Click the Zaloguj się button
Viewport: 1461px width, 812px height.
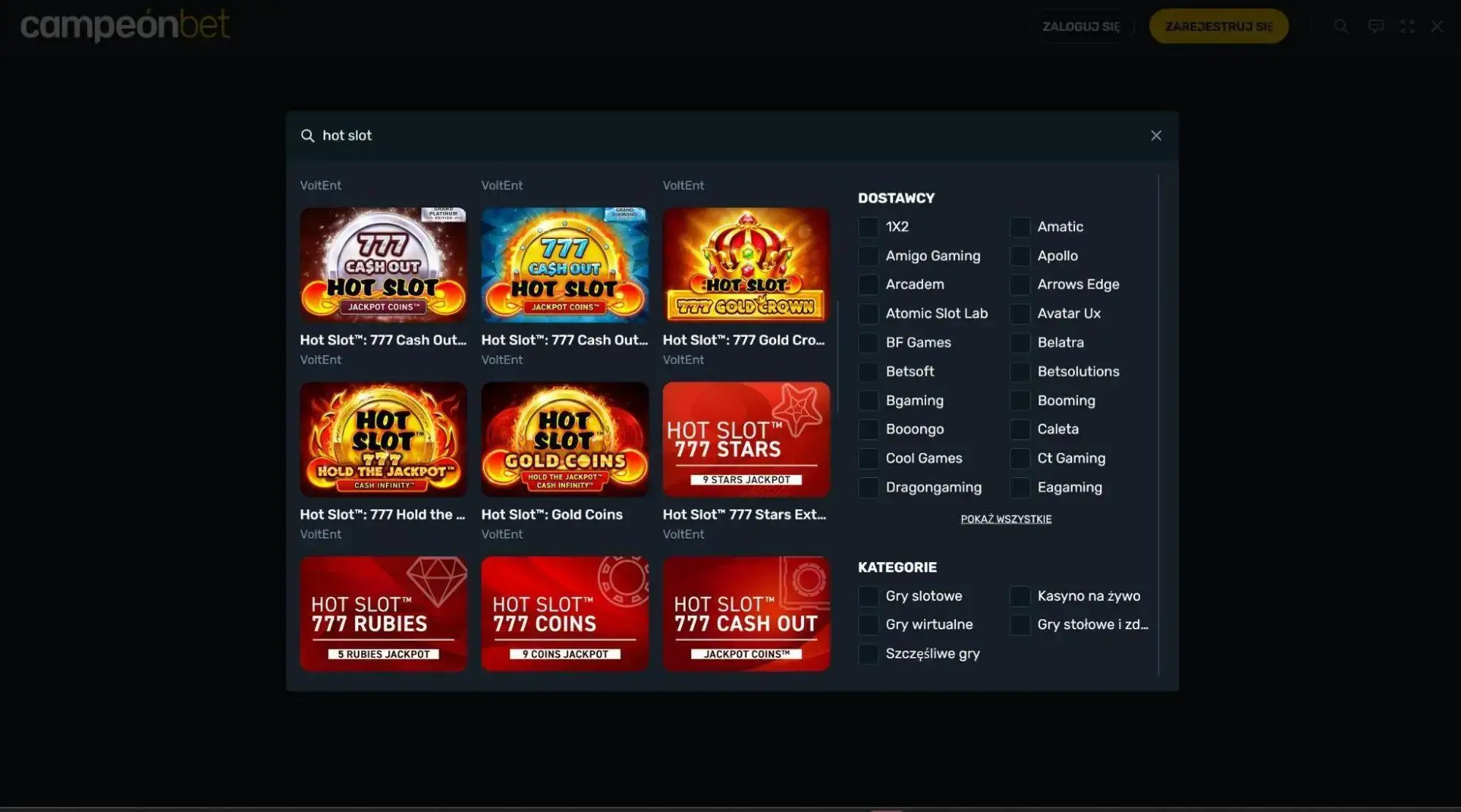(x=1080, y=27)
